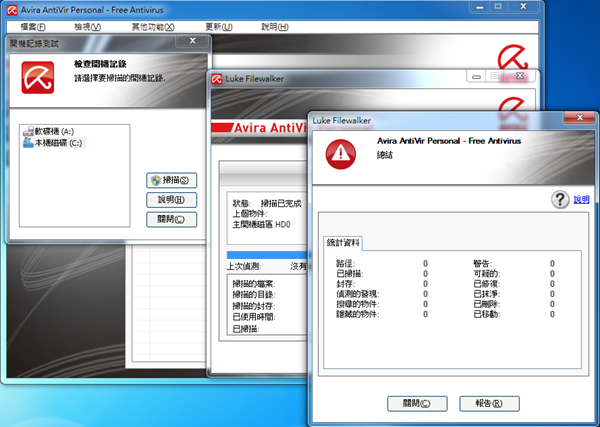Click the 偵測的發現: statistic label

[357, 294]
